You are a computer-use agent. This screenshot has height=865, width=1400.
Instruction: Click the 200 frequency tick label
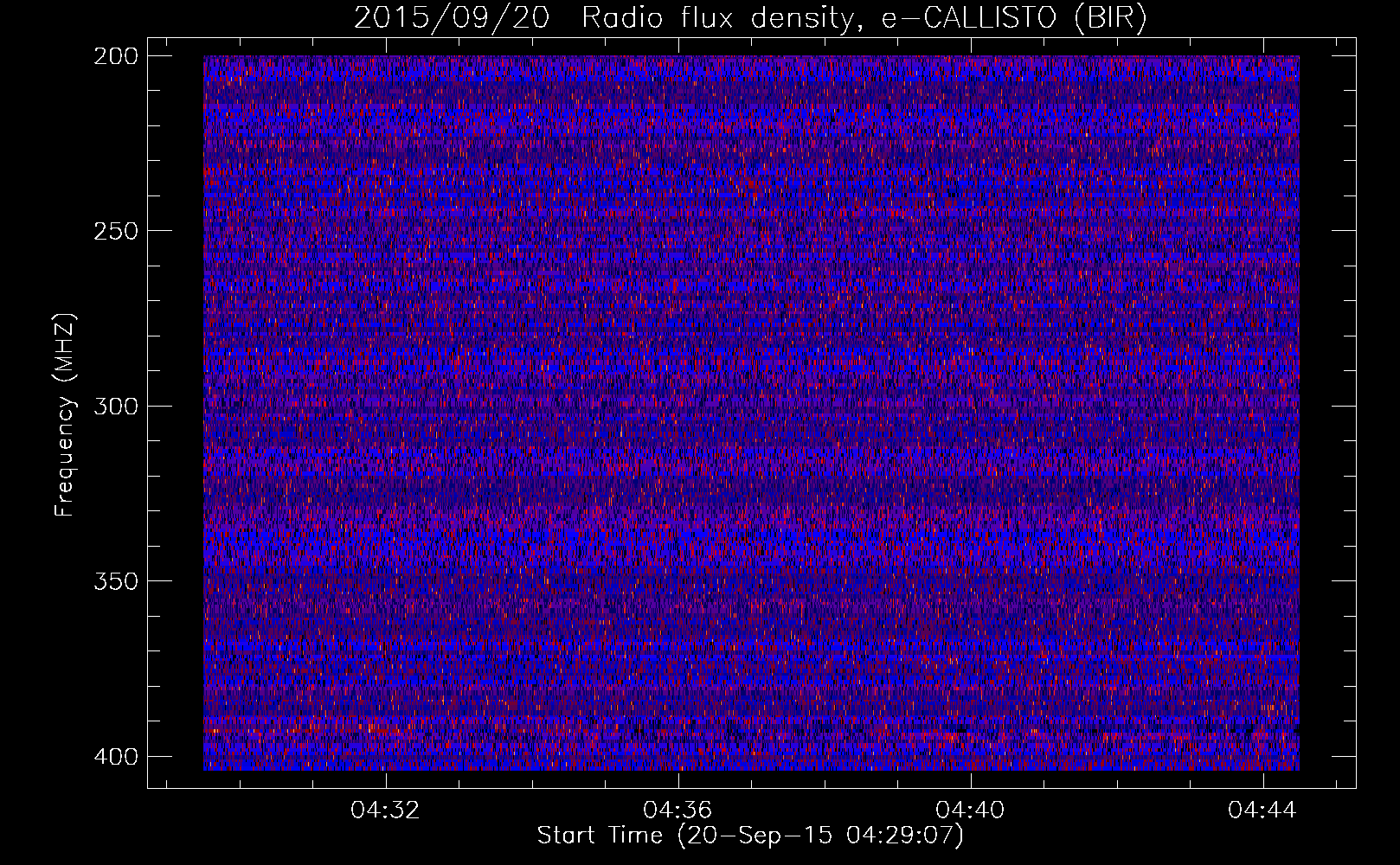[115, 56]
